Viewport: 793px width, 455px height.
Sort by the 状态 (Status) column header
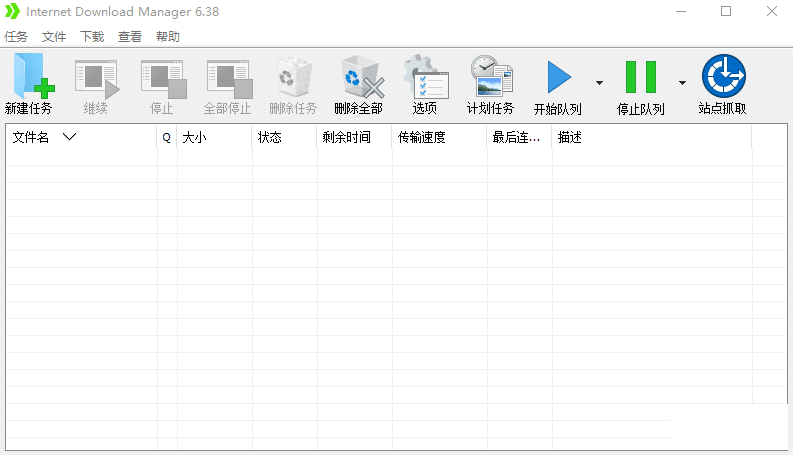click(x=269, y=138)
